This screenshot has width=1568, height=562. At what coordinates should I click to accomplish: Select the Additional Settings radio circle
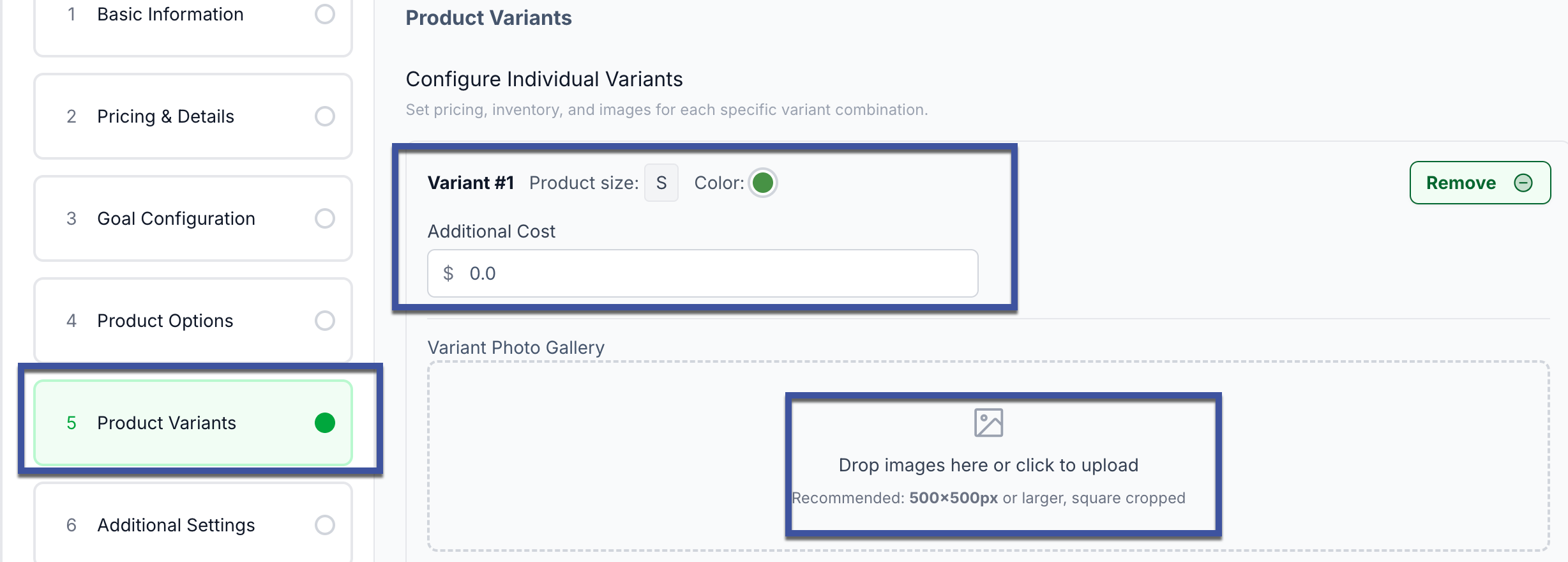[x=325, y=525]
